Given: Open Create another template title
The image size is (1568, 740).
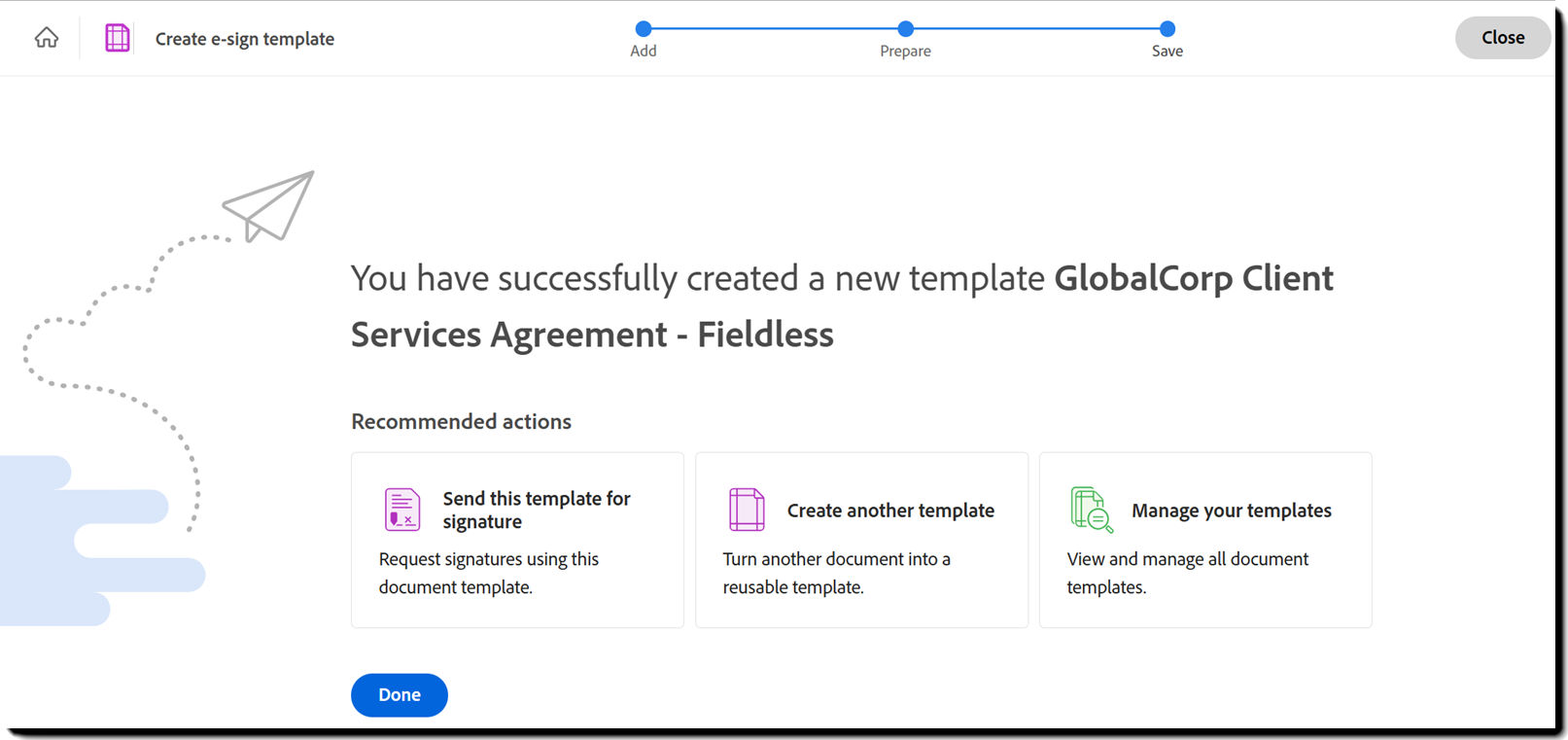Looking at the screenshot, I should [x=890, y=511].
